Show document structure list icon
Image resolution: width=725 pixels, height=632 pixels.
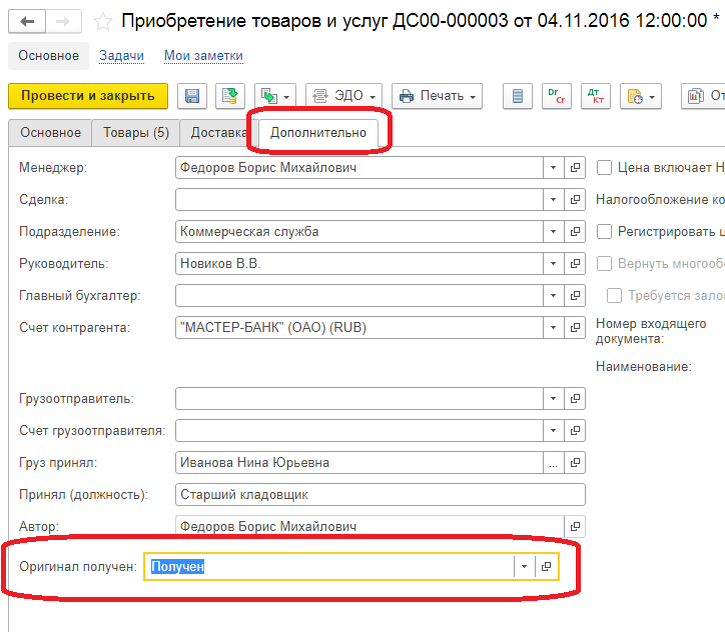[x=518, y=96]
